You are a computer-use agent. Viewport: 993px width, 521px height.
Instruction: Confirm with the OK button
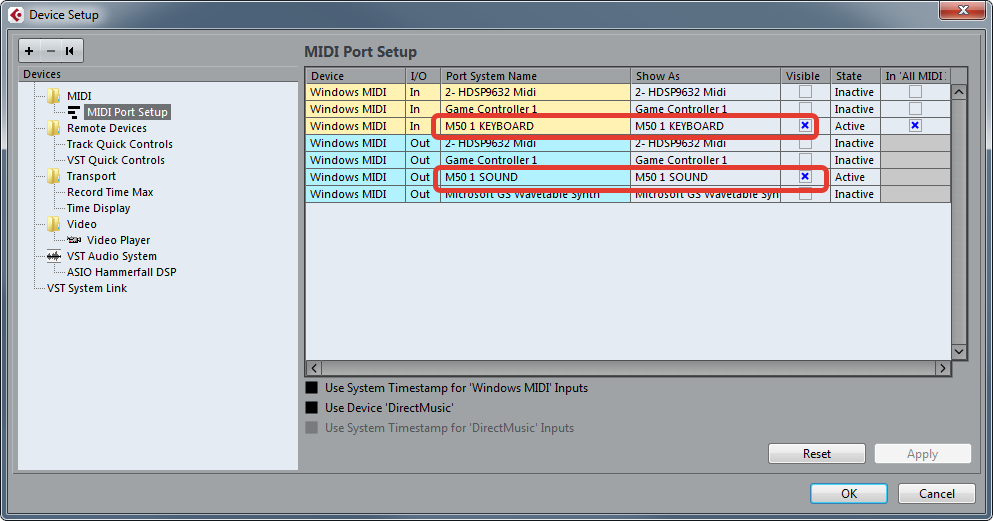[x=848, y=493]
